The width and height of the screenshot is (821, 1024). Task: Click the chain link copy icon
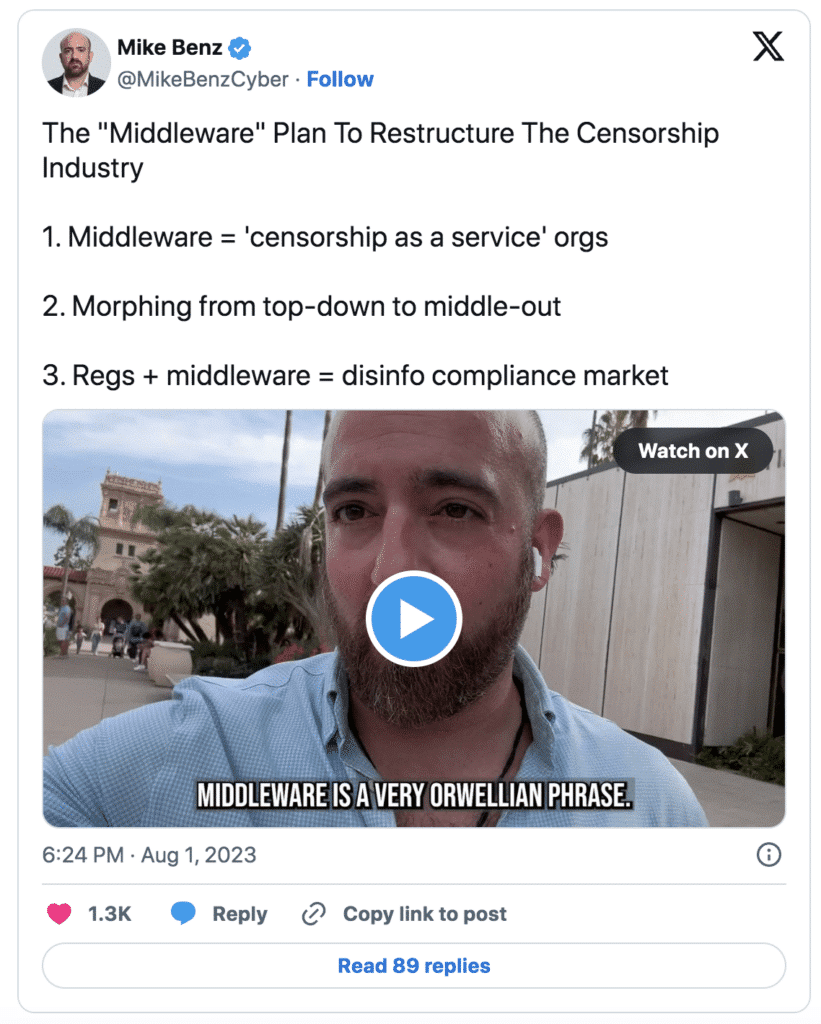point(314,914)
